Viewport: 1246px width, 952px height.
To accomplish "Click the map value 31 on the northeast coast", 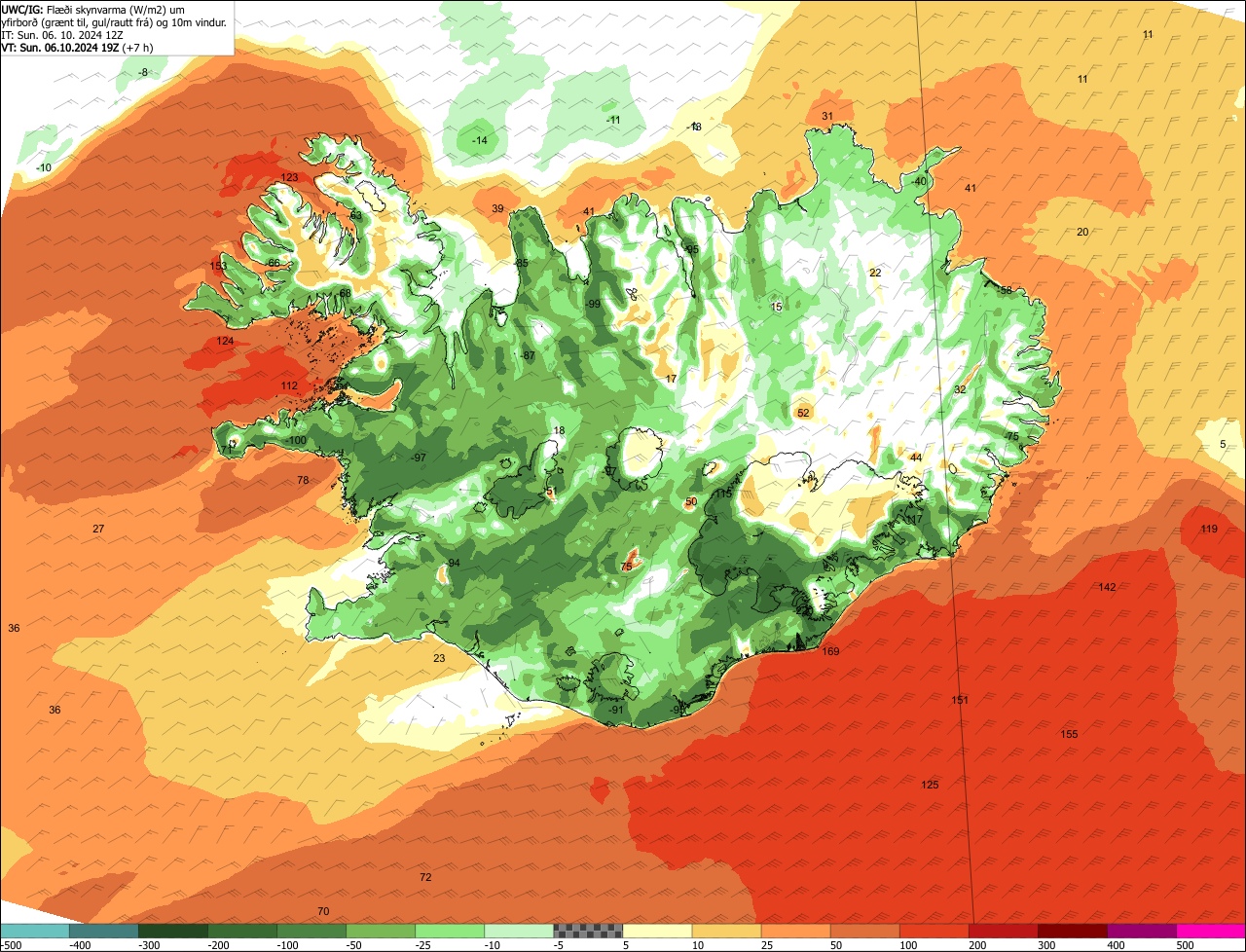I will 827,116.
